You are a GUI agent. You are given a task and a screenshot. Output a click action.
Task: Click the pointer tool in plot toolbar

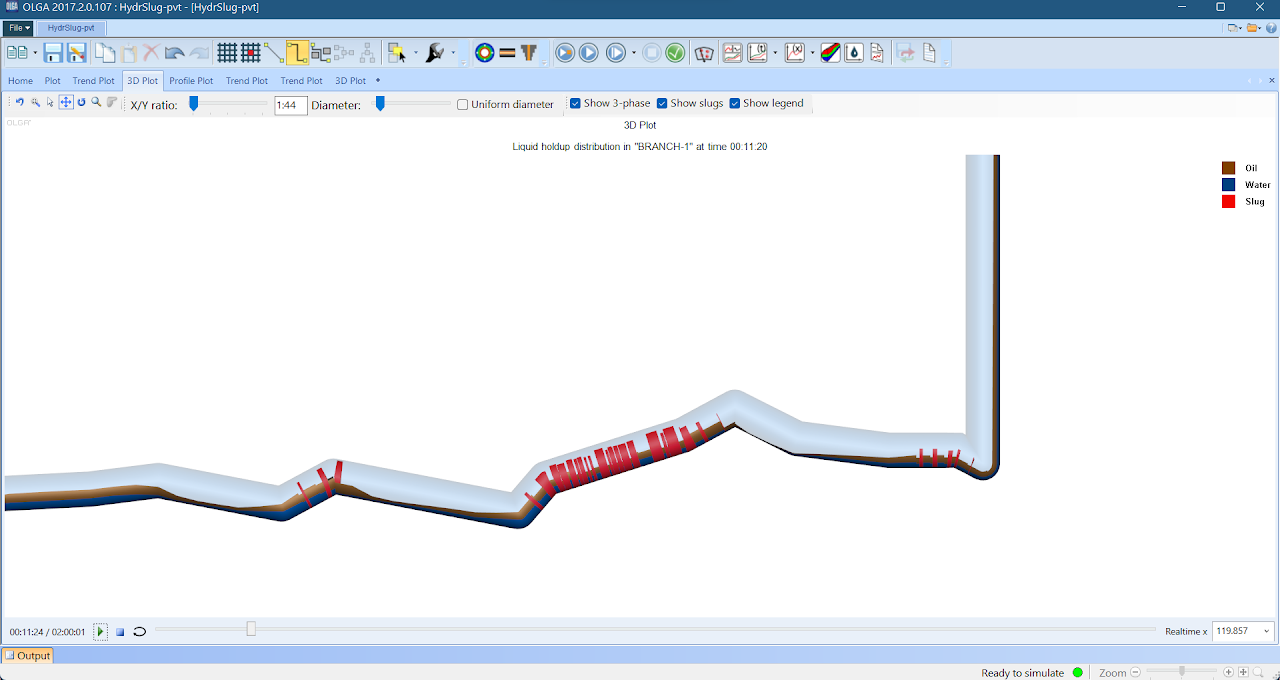coord(50,102)
